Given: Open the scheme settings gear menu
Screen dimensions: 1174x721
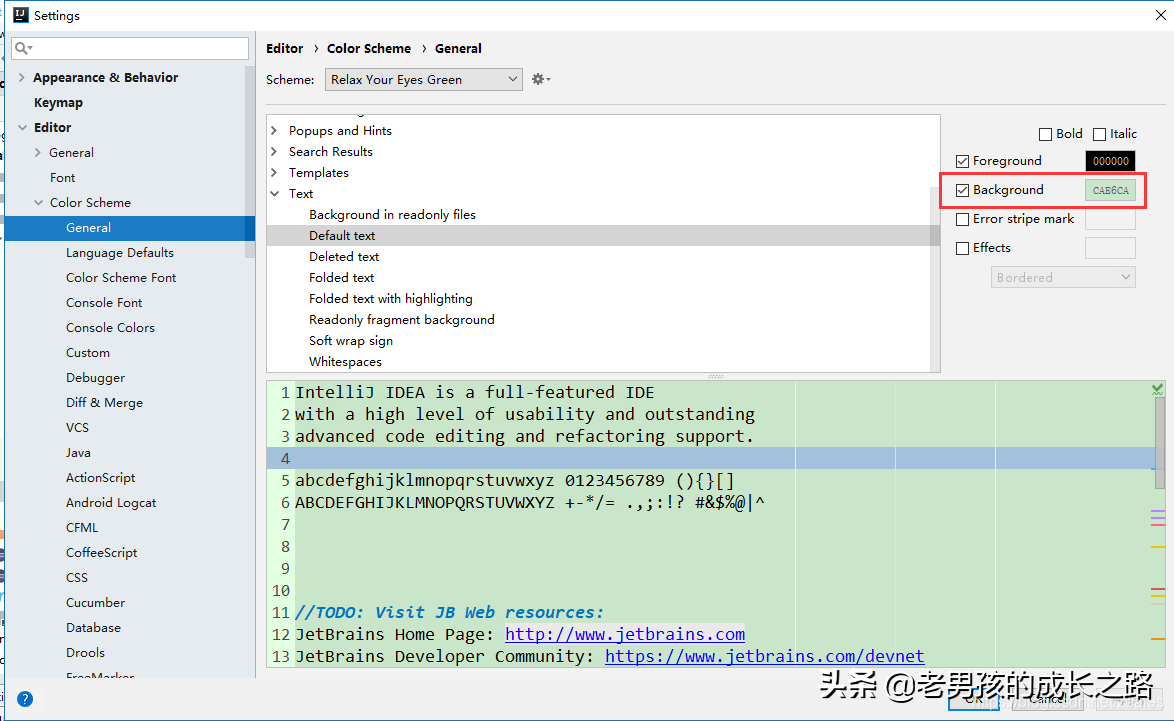Looking at the screenshot, I should coord(537,78).
